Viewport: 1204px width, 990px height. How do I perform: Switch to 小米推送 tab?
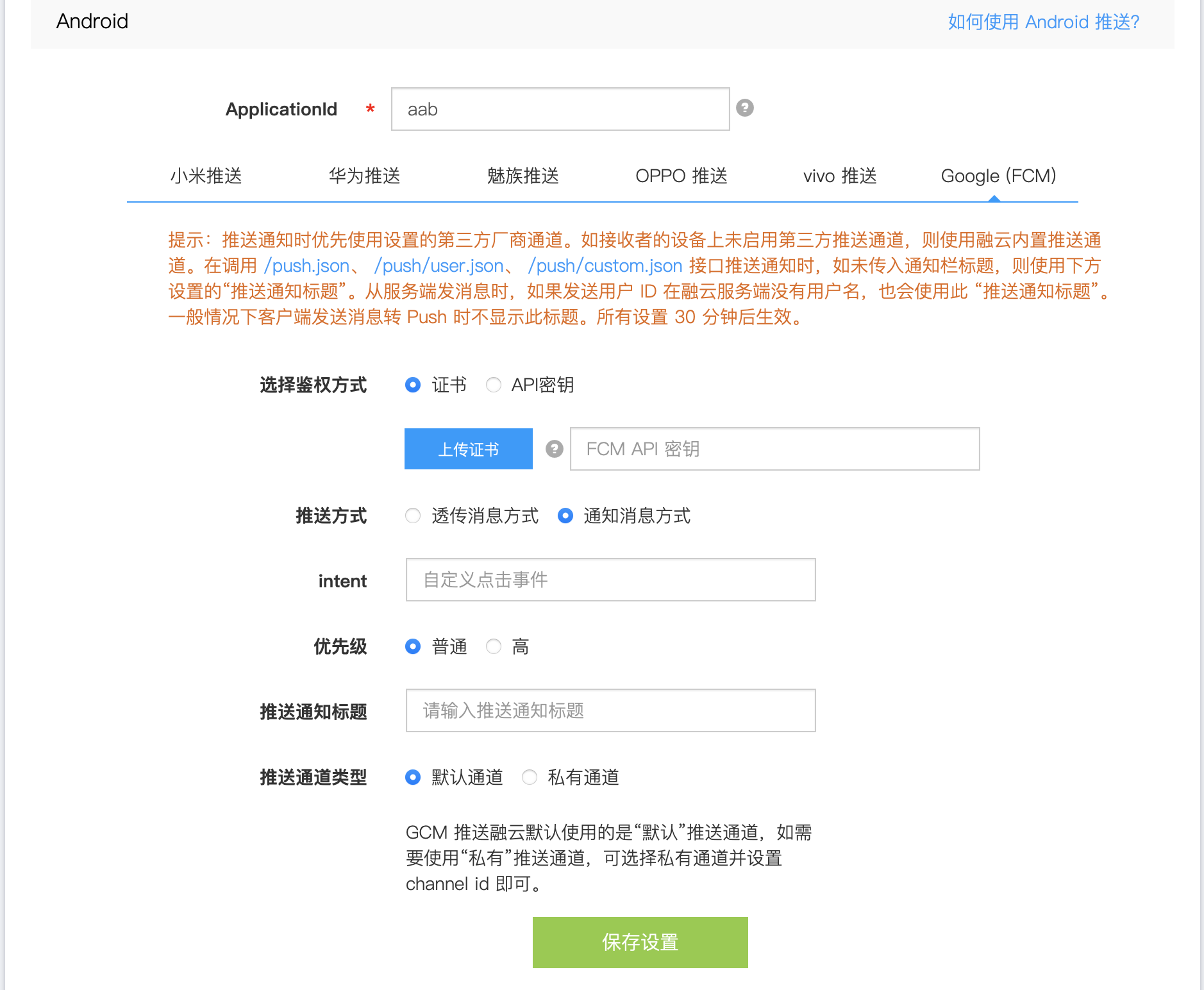point(206,176)
